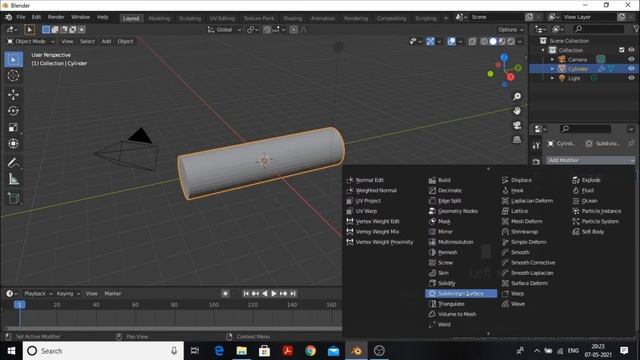Select Subdivision Surface modifier
Viewport: 640px width, 360px height.
pos(461,293)
